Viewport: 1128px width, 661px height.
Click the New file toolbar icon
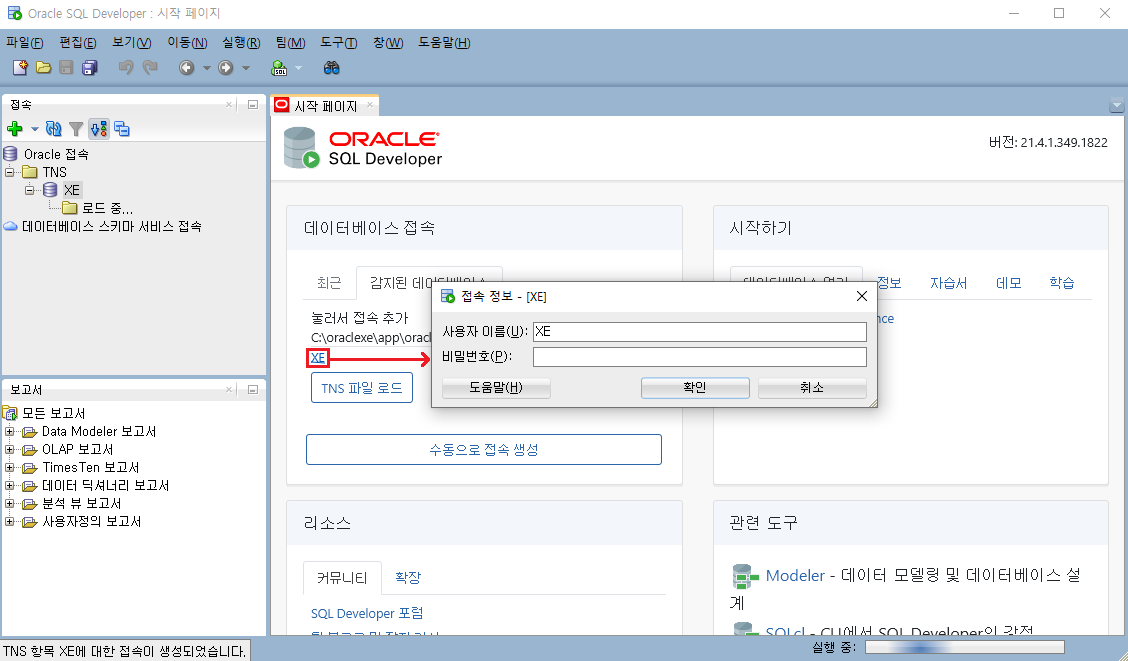pos(20,68)
